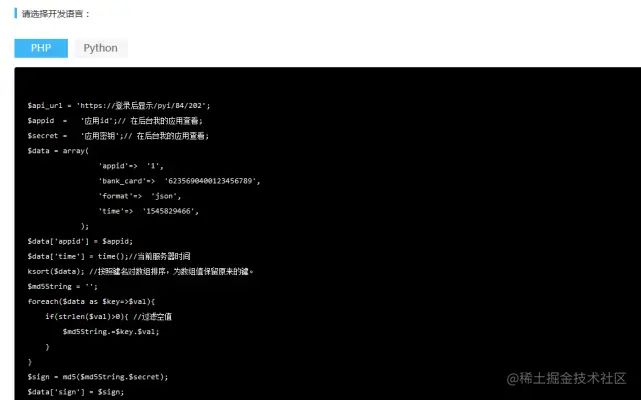Click the $data['appid'] = $appid line
The width and height of the screenshot is (641, 400).
[80, 241]
